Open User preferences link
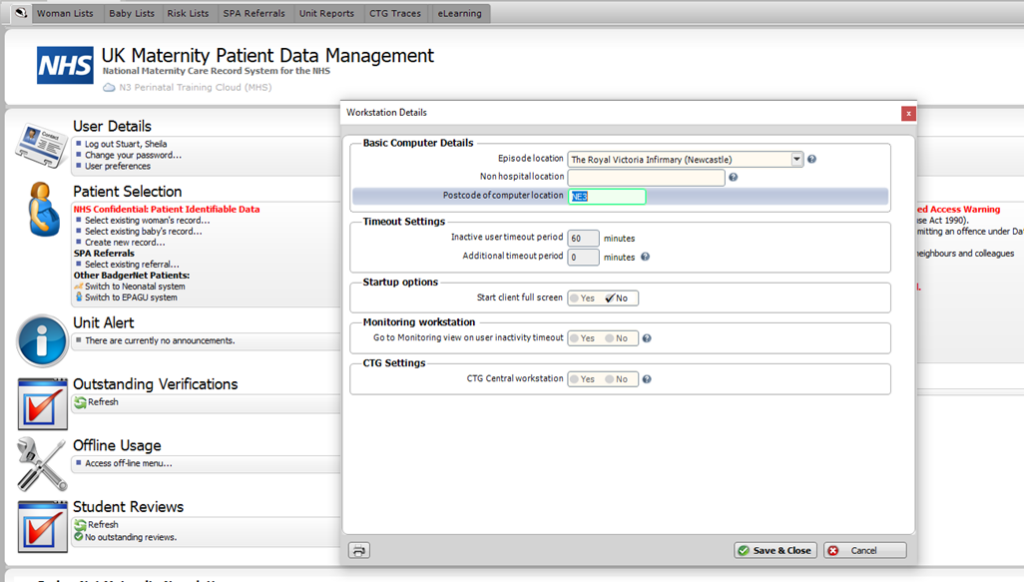The image size is (1024, 582). tap(118, 166)
